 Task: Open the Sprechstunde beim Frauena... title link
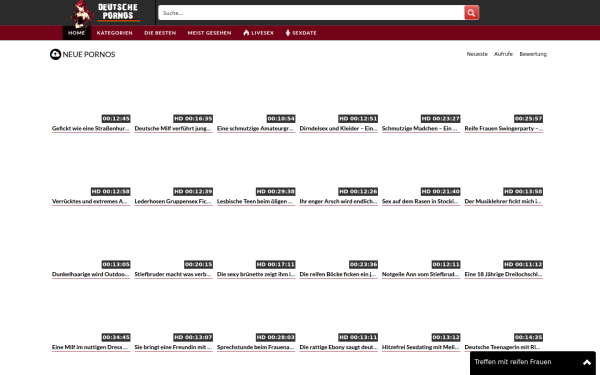tap(256, 347)
